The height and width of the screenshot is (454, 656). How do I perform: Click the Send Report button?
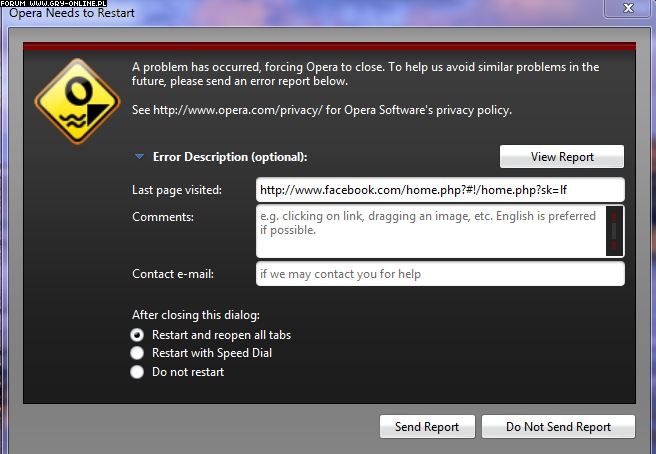pyautogui.click(x=427, y=427)
